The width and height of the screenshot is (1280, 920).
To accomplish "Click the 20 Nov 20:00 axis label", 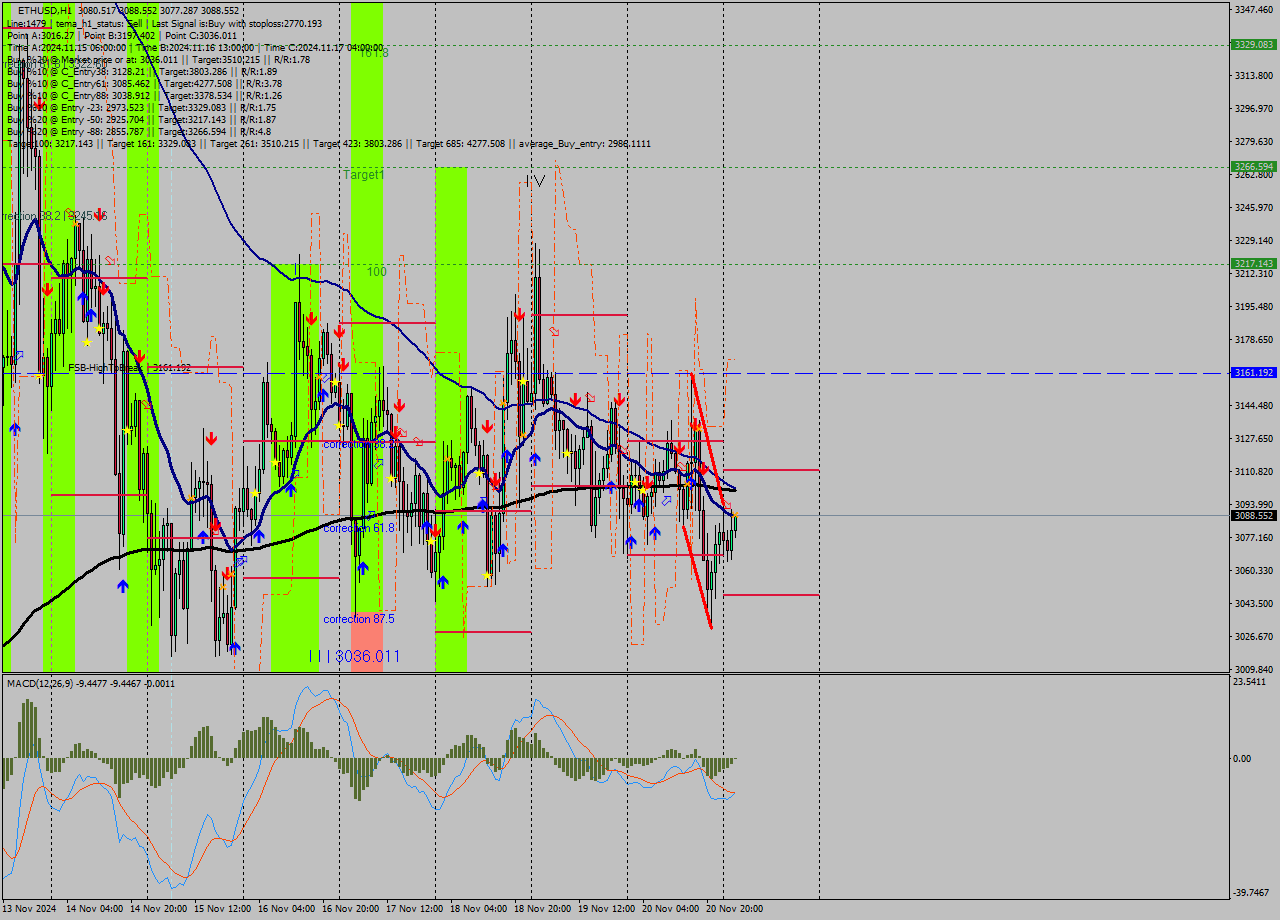I will (737, 906).
